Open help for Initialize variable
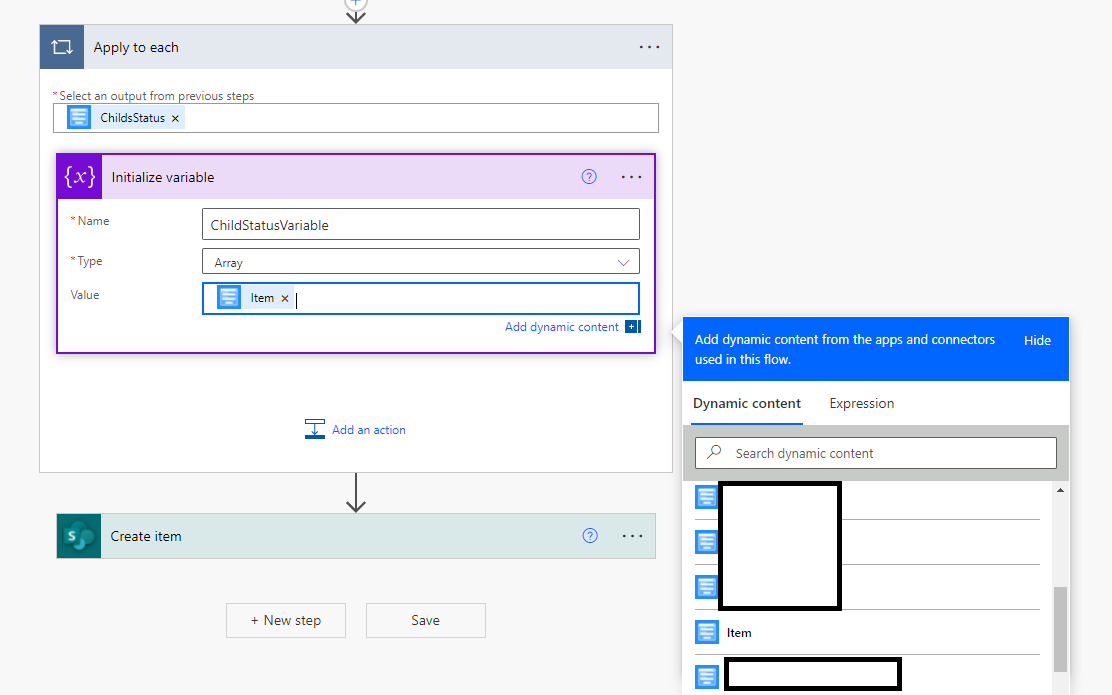Screen dimensions: 1112x695 pyautogui.click(x=589, y=177)
